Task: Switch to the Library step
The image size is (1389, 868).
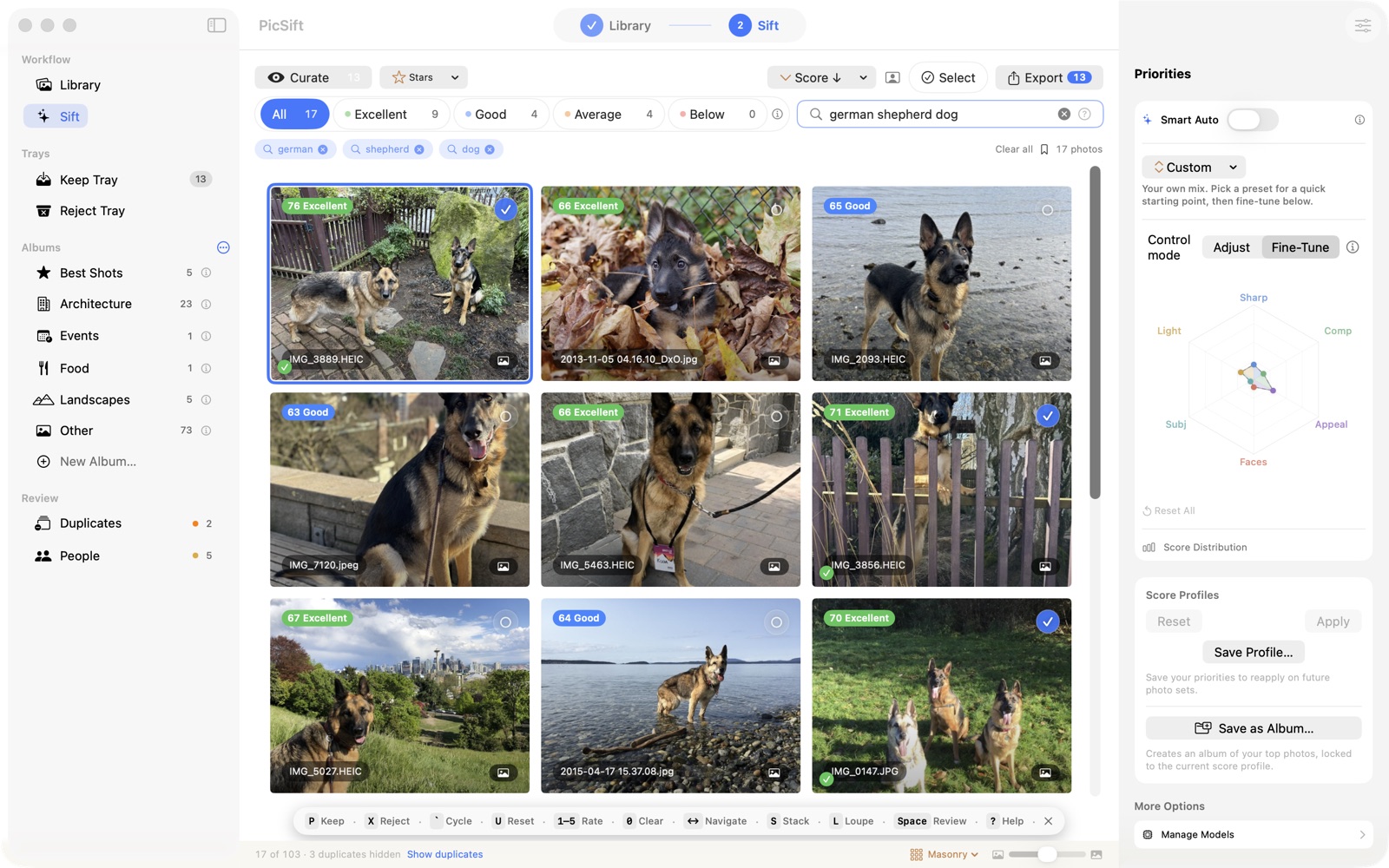Action: (x=616, y=25)
